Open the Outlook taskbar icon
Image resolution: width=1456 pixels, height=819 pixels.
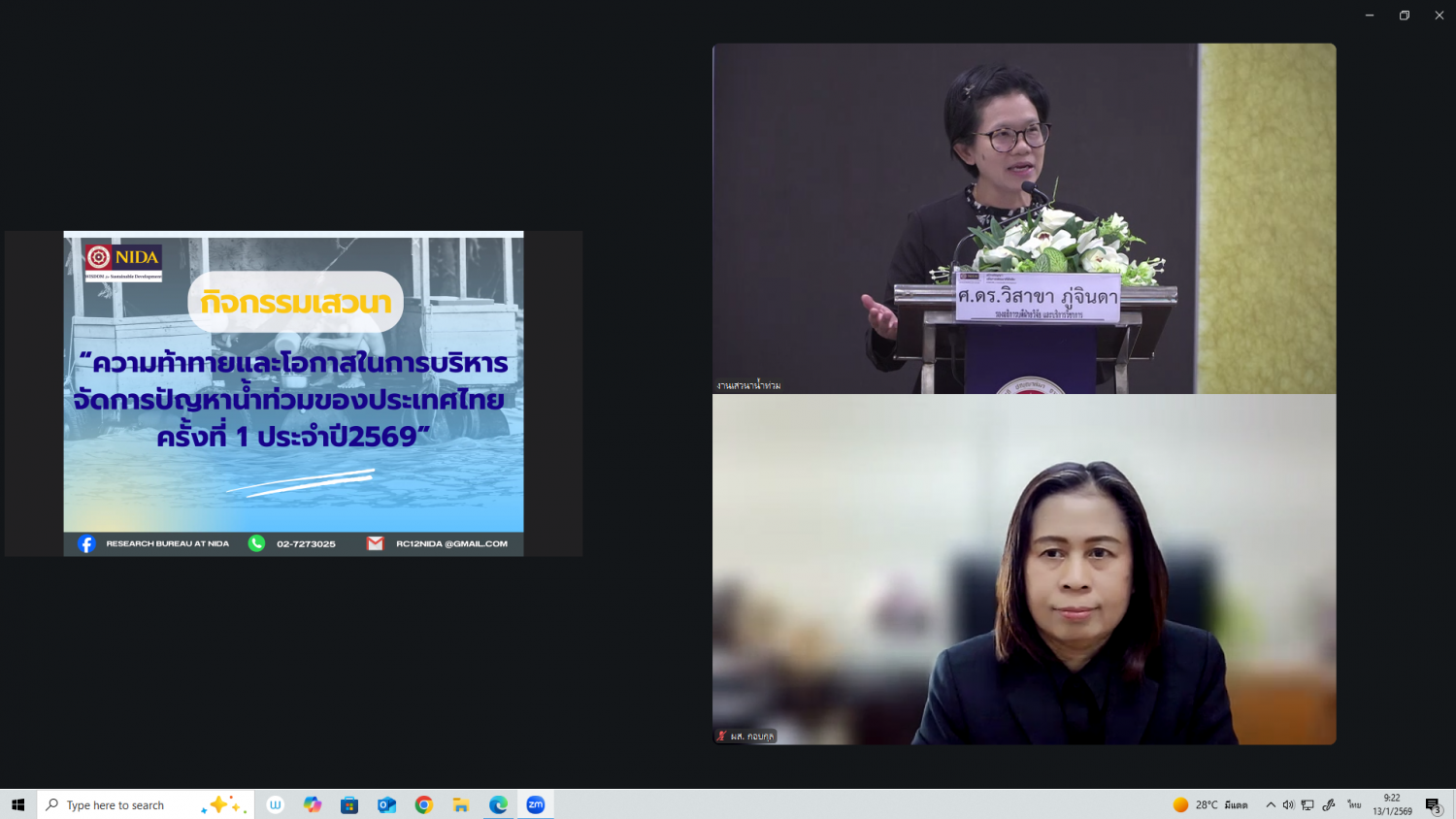click(386, 804)
